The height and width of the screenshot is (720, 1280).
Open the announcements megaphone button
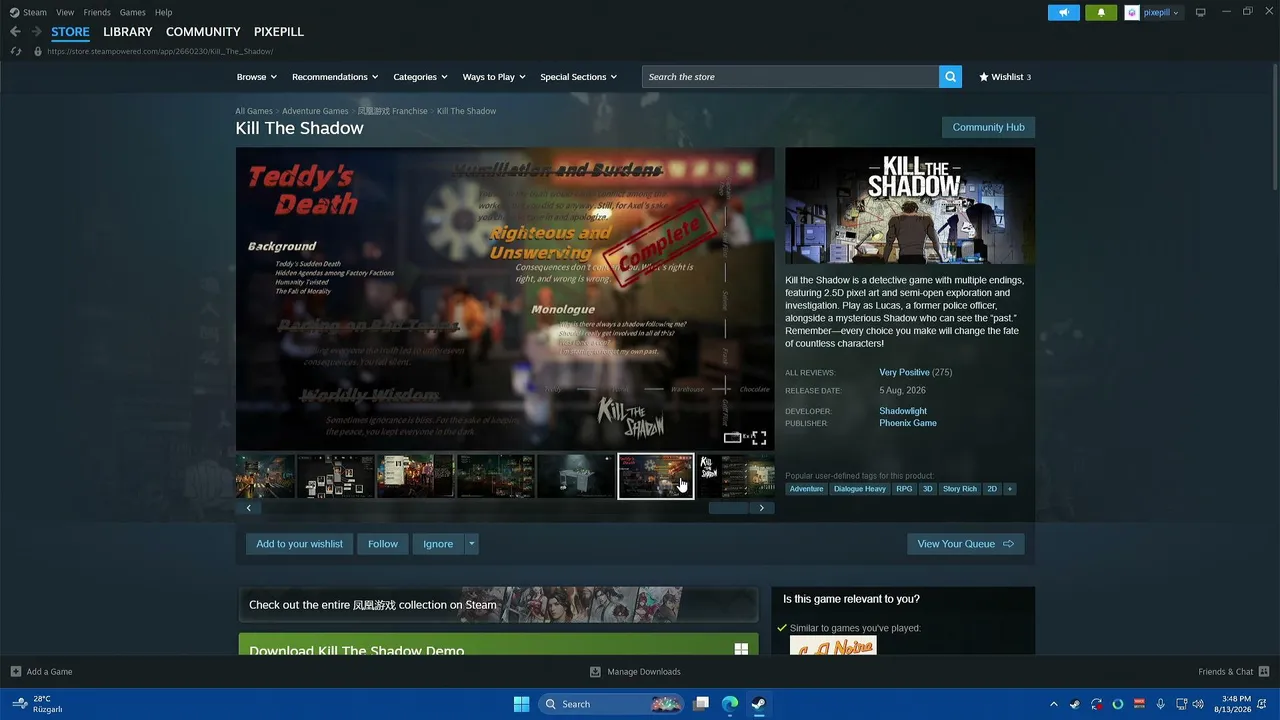click(x=1064, y=12)
